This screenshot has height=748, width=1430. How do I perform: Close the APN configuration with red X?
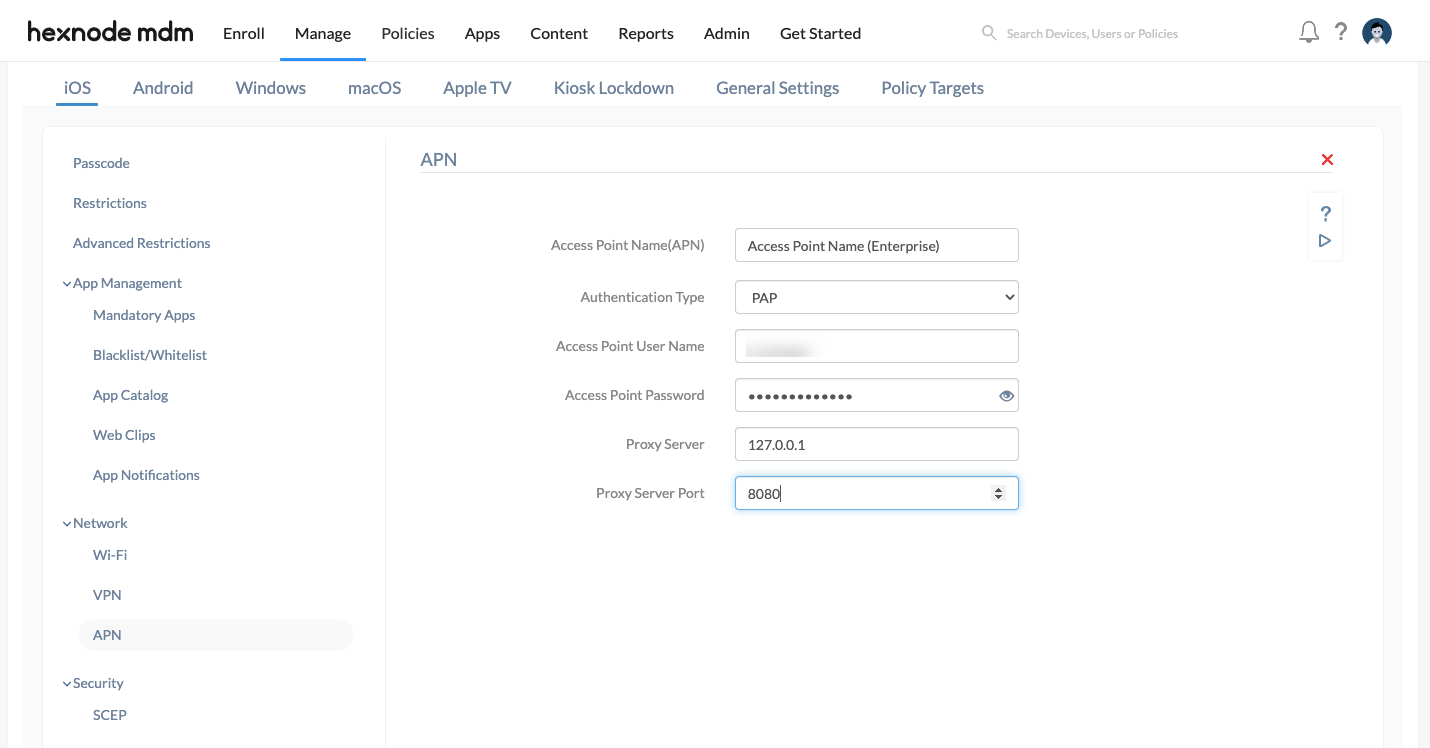(x=1327, y=159)
